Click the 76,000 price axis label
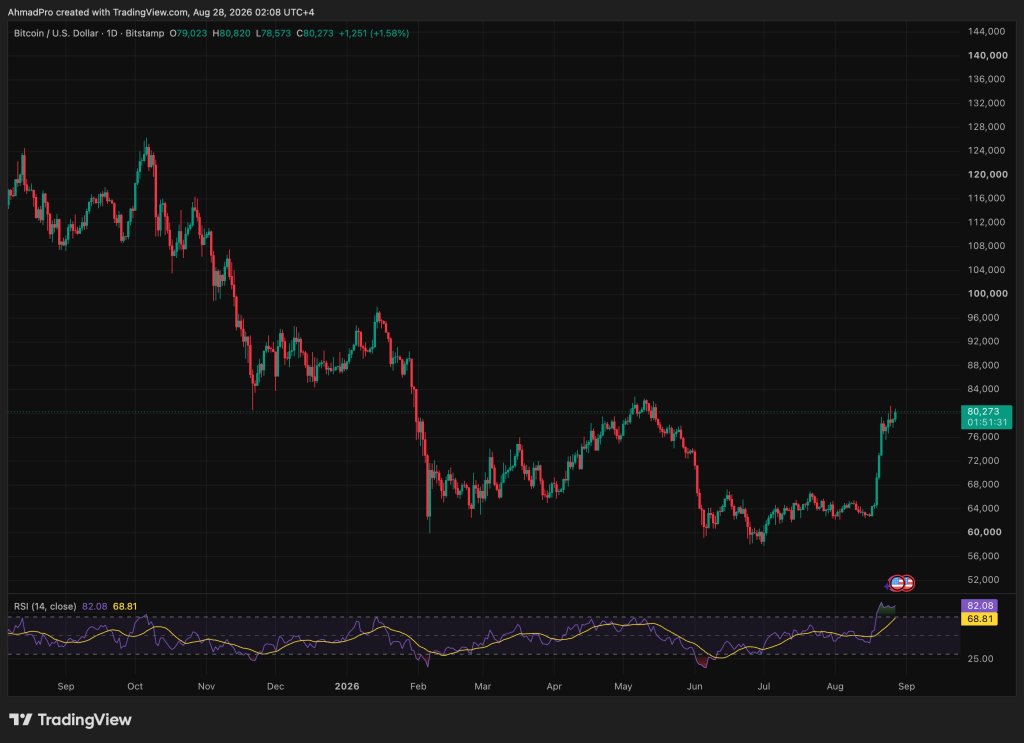Viewport: 1024px width, 743px height. 984,437
